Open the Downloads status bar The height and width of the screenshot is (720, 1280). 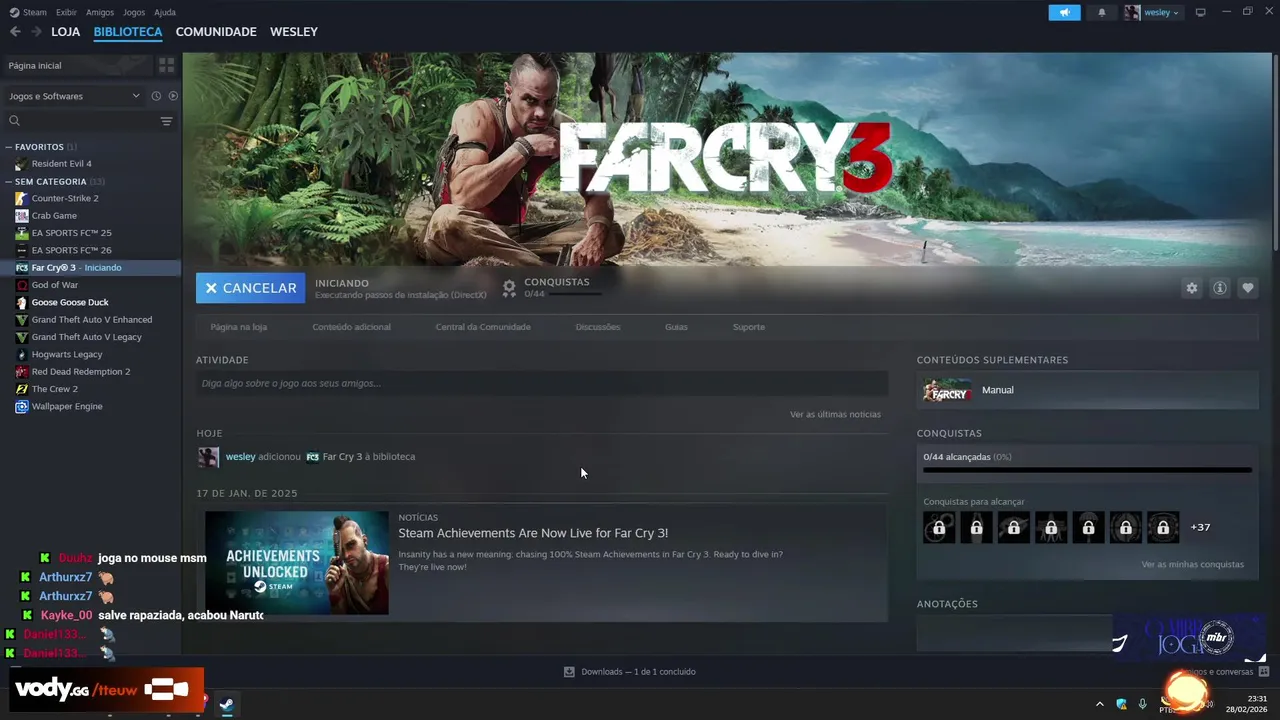(x=630, y=672)
